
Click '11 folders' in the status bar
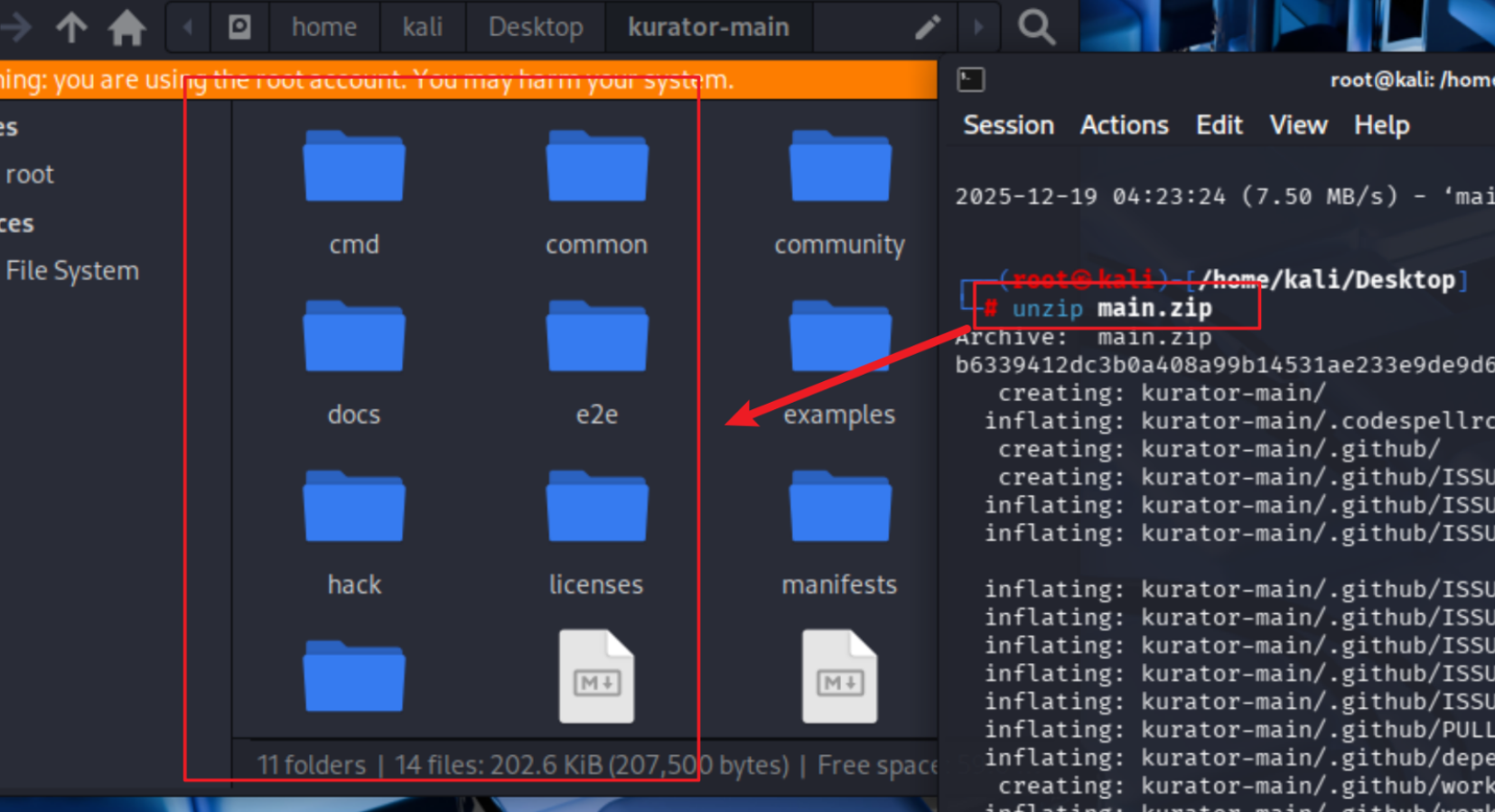[x=312, y=765]
